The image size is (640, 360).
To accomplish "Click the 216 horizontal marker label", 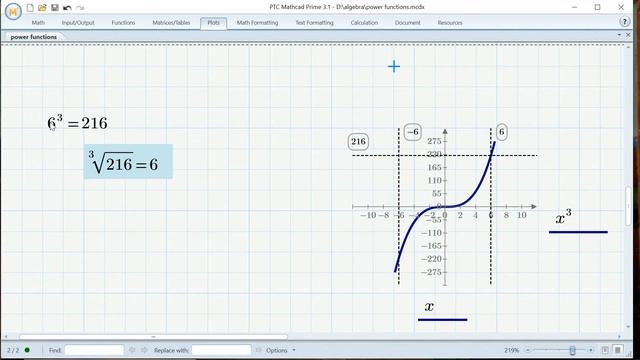I will pos(358,142).
